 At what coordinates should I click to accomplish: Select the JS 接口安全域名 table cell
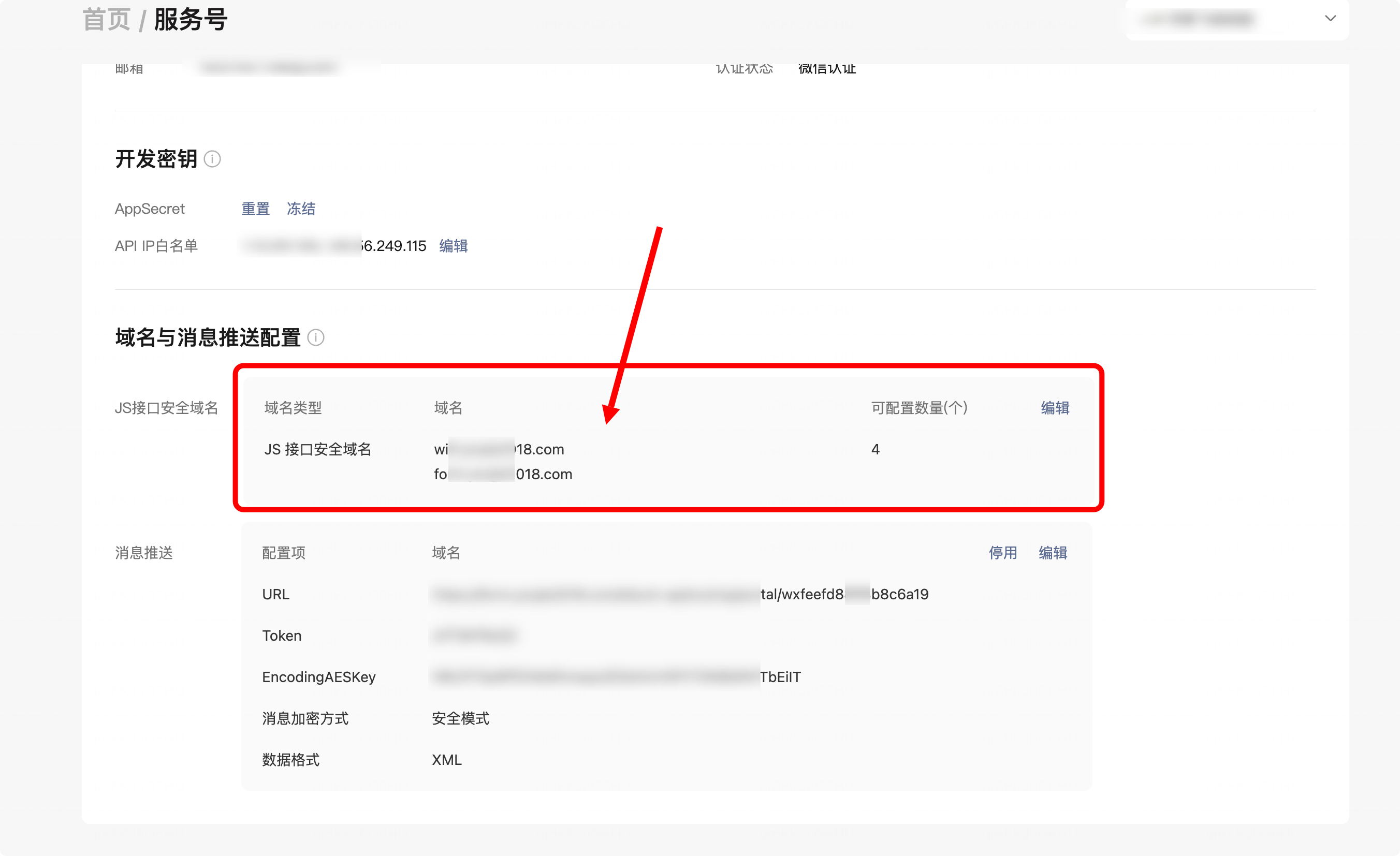click(x=317, y=449)
